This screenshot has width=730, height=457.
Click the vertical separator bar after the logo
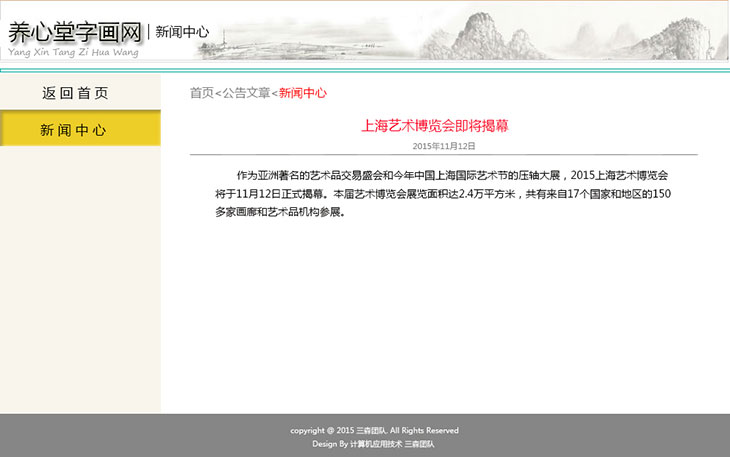tap(149, 32)
